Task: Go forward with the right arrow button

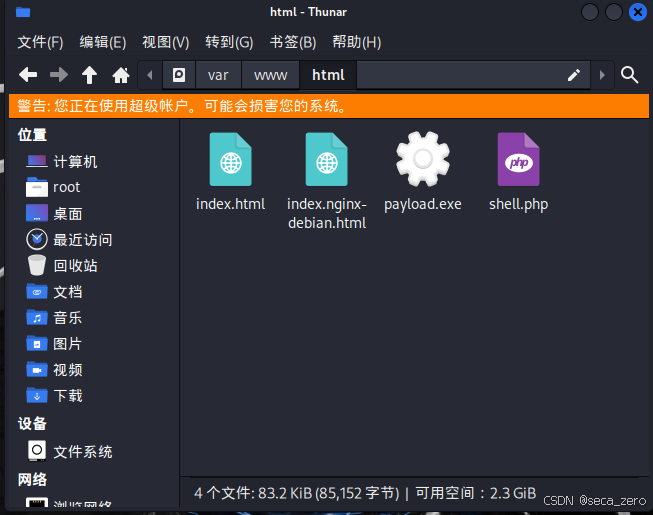Action: point(59,75)
